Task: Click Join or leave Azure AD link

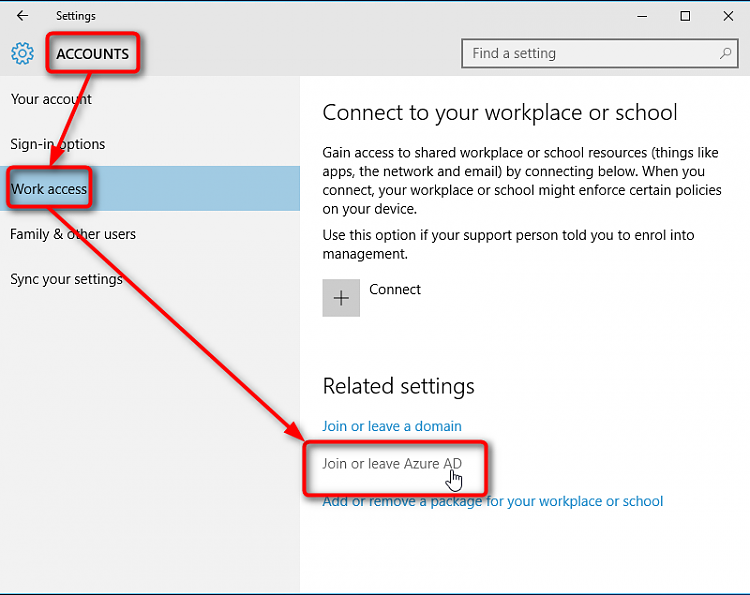Action: point(392,463)
